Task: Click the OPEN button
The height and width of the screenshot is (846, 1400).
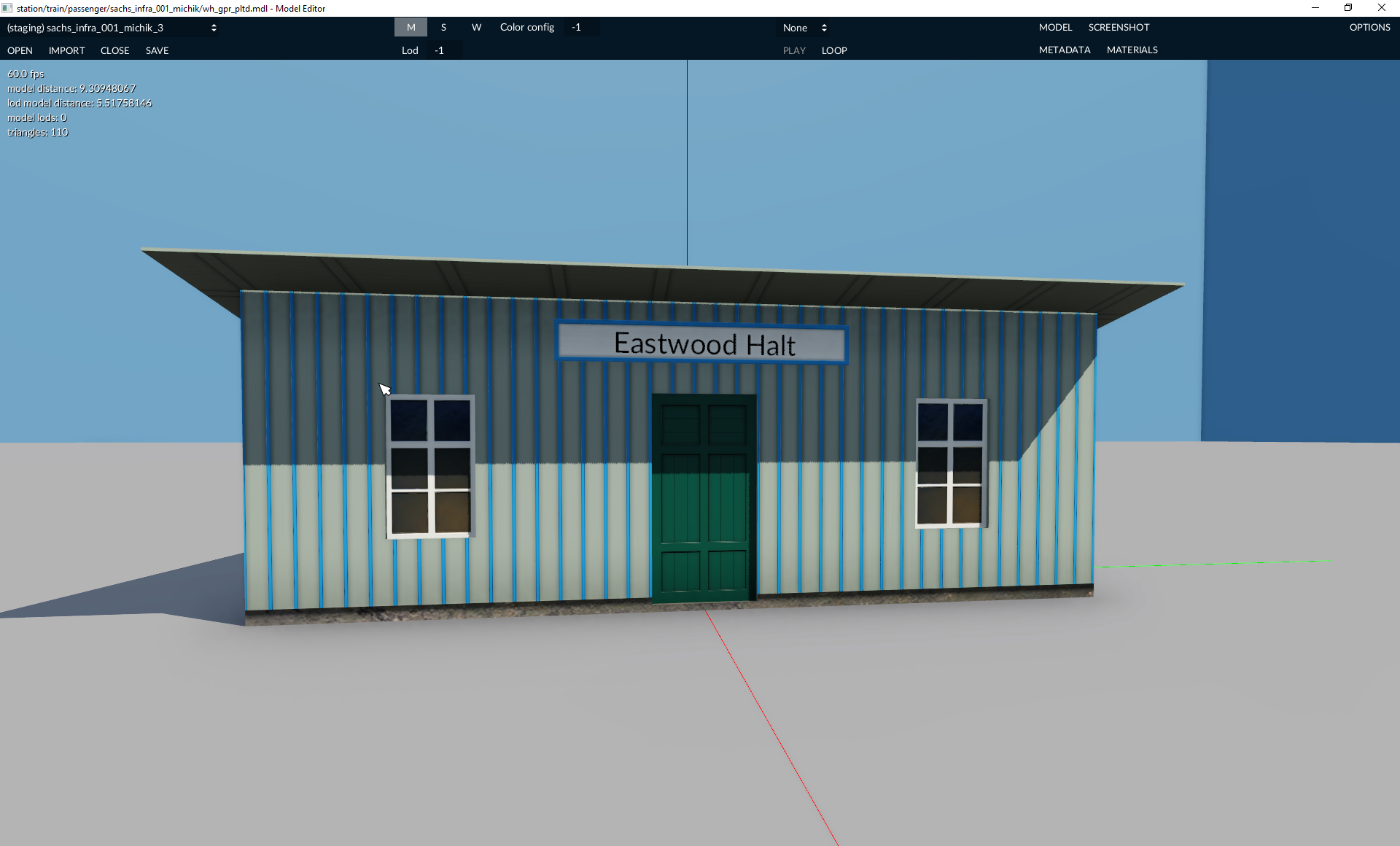Action: click(20, 50)
